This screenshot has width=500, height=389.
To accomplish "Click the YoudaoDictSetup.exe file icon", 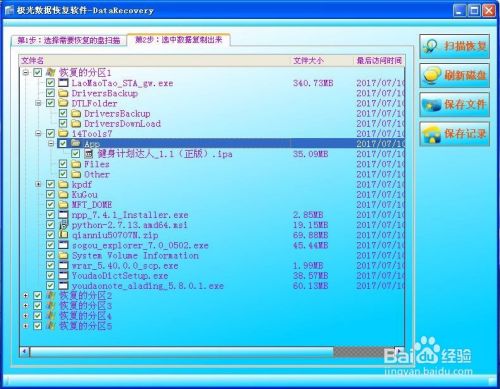I will (x=63, y=276).
